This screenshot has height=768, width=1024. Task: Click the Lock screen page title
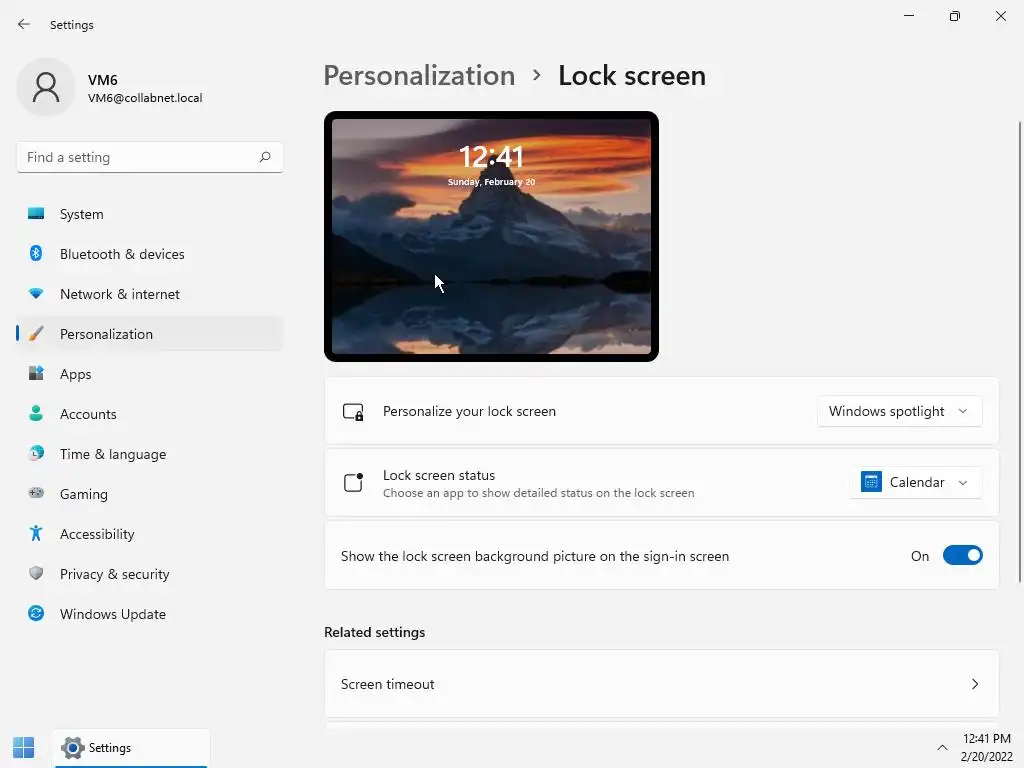click(632, 76)
